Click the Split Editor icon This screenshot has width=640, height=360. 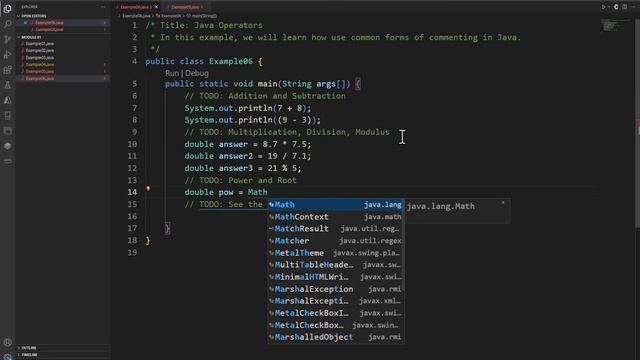(624, 7)
